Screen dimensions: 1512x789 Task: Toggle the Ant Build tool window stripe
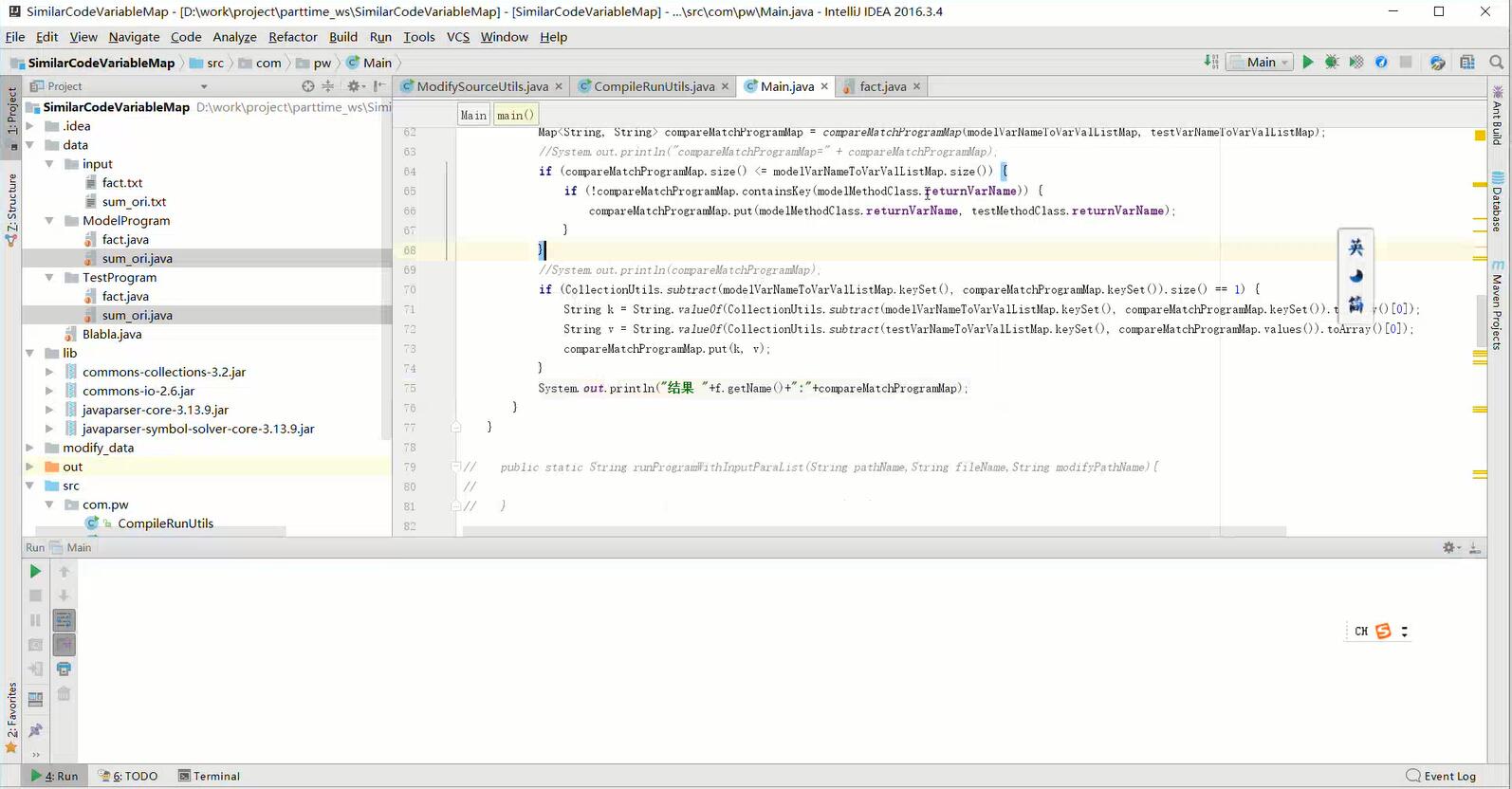coord(1498,115)
